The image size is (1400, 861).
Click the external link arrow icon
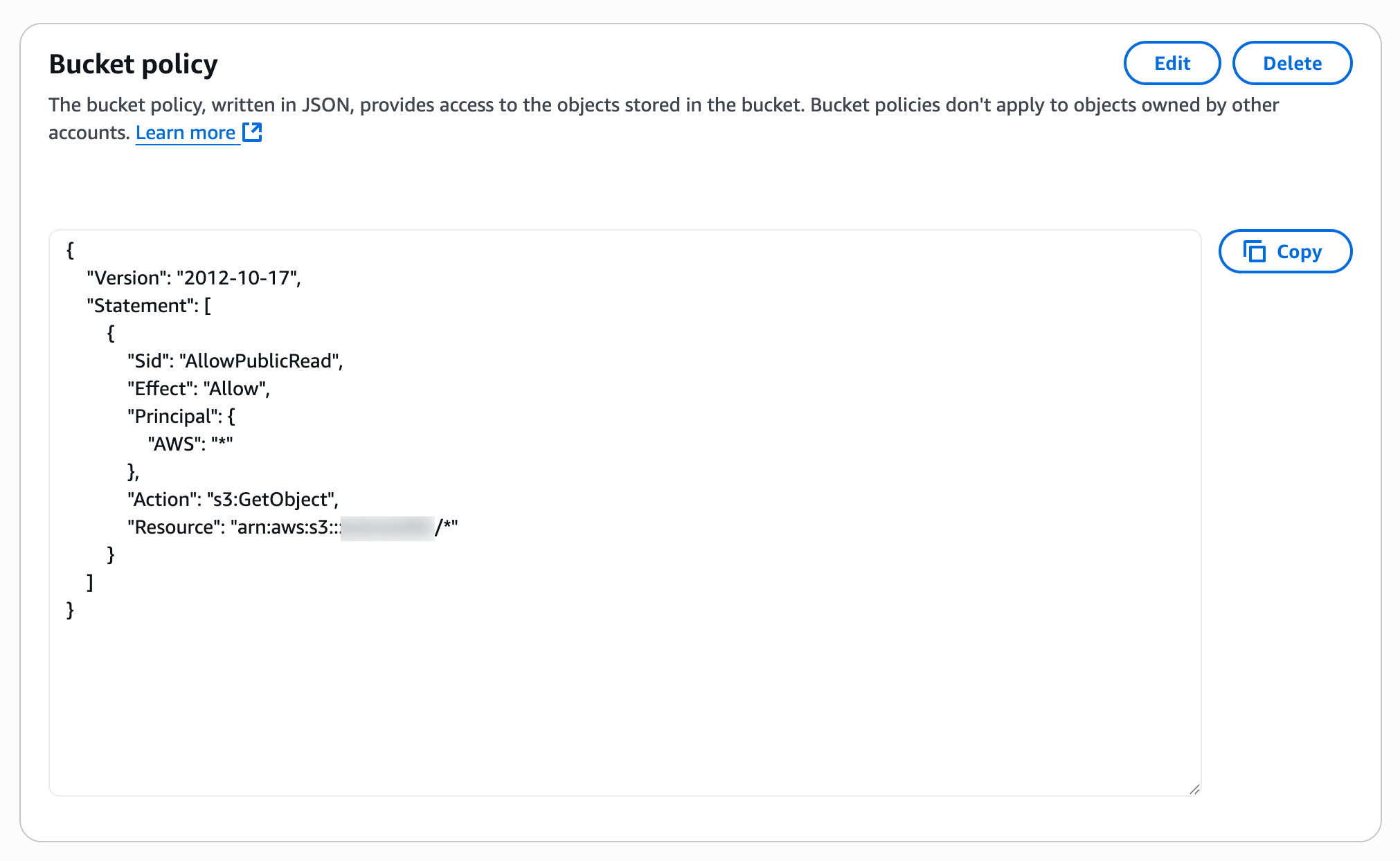click(252, 132)
